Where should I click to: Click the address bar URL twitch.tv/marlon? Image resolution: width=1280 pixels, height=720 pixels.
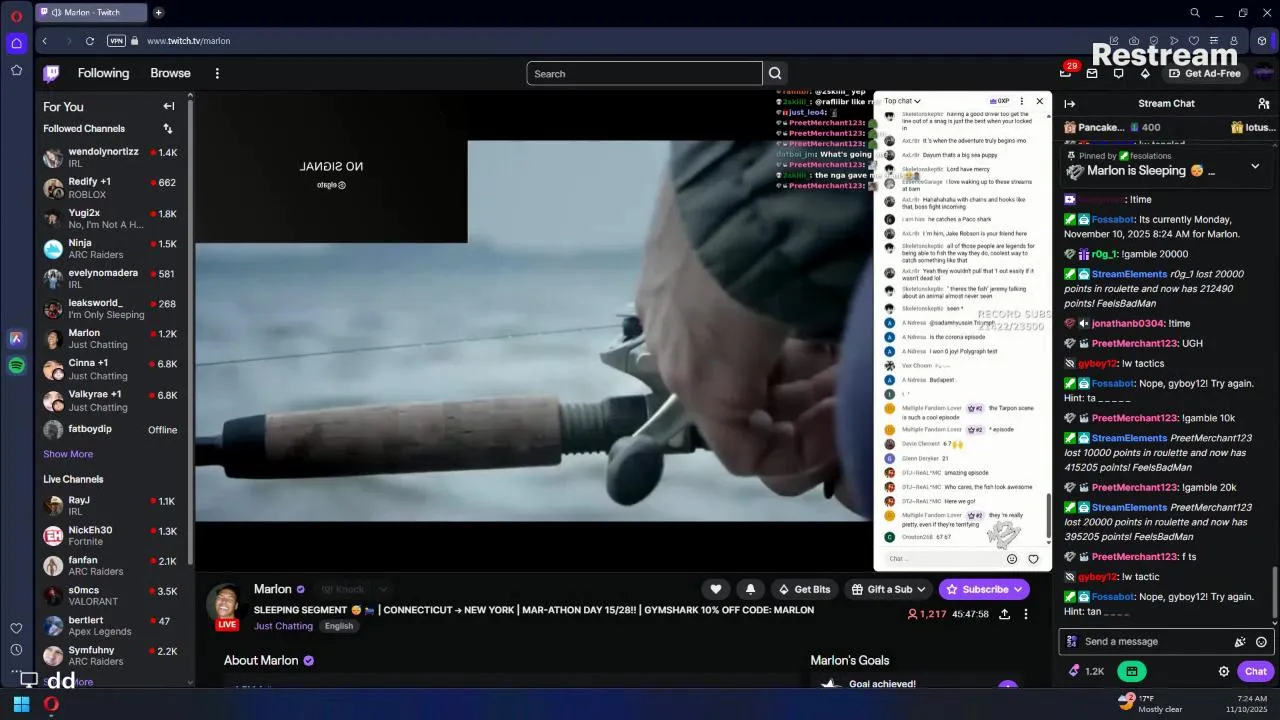pos(188,41)
